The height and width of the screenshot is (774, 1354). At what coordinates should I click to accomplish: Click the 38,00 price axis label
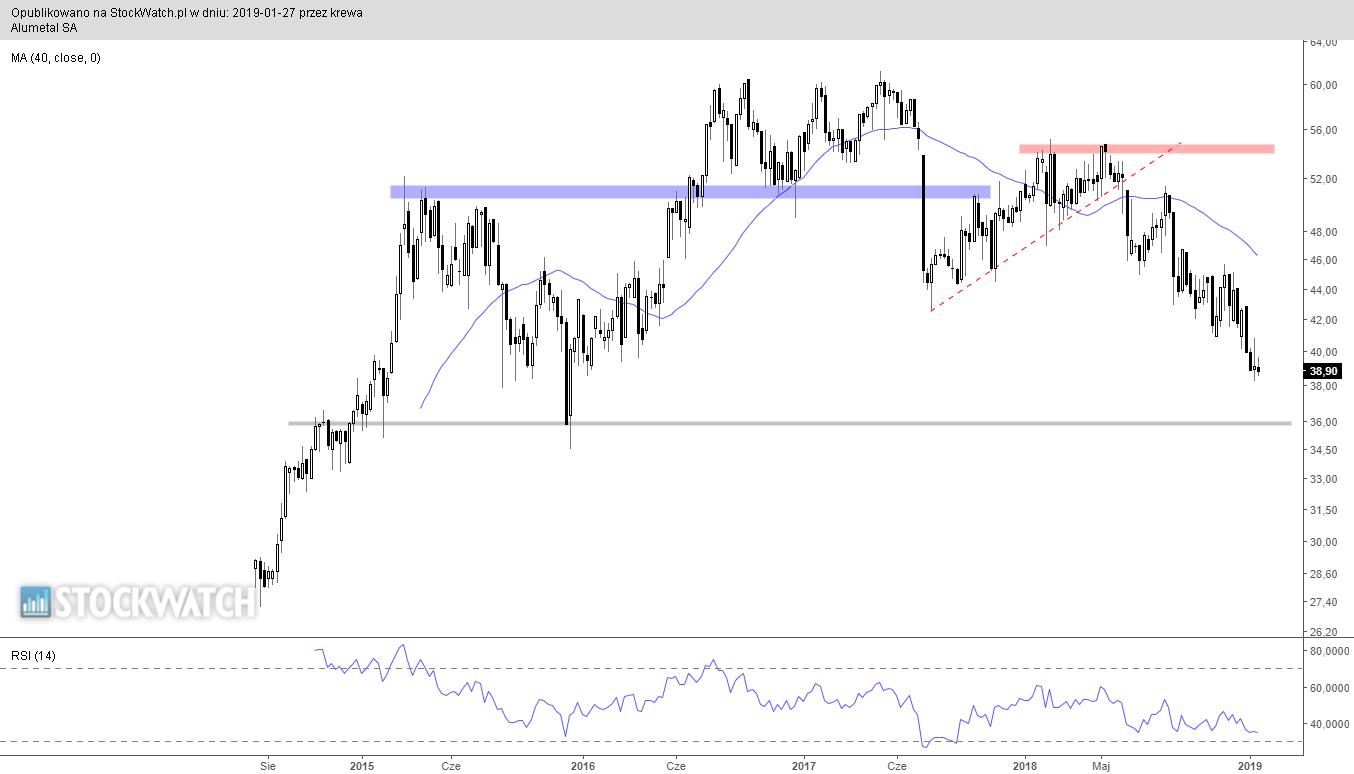click(x=1323, y=386)
